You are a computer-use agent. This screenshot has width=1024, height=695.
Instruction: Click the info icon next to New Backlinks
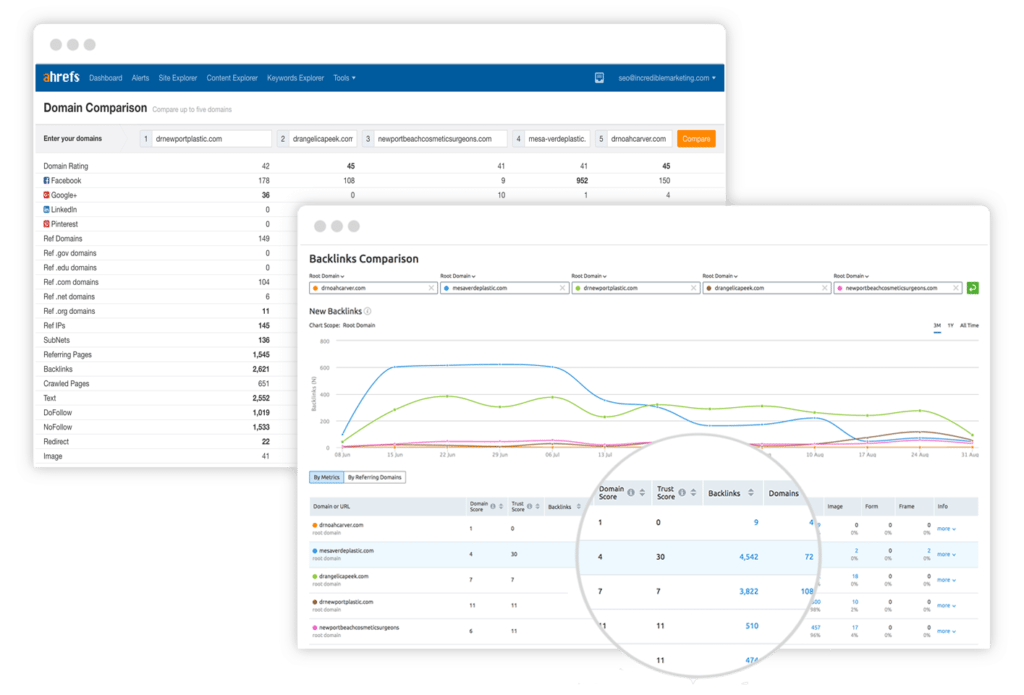tap(368, 312)
